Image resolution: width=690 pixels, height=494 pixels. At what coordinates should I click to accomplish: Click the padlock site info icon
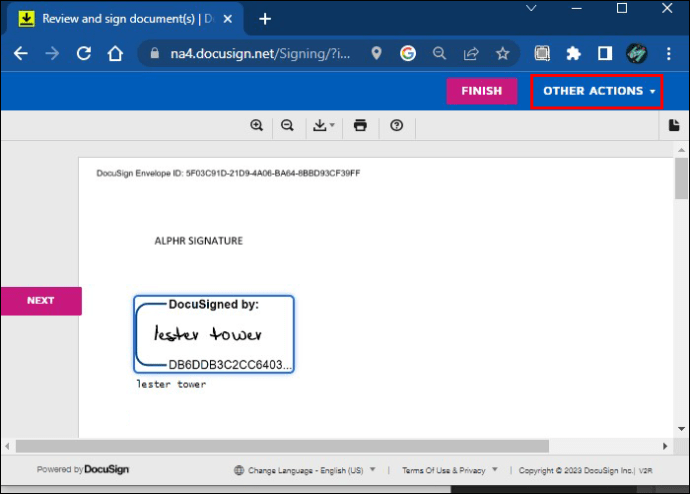(154, 54)
